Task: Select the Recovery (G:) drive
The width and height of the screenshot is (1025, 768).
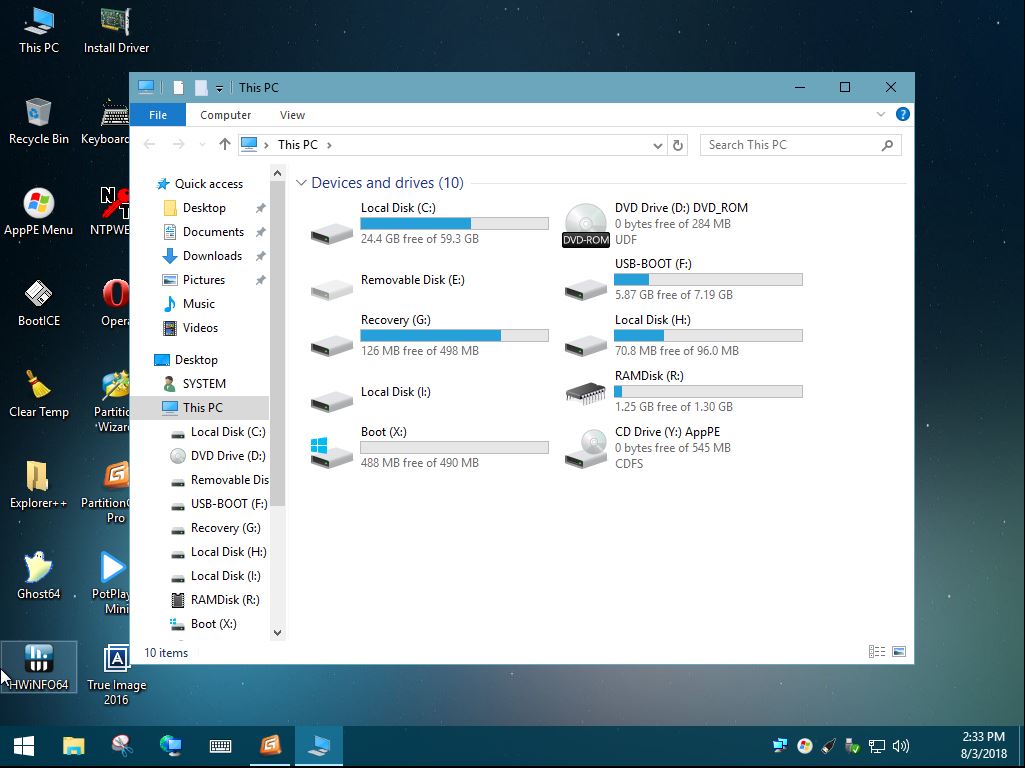Action: (x=429, y=335)
